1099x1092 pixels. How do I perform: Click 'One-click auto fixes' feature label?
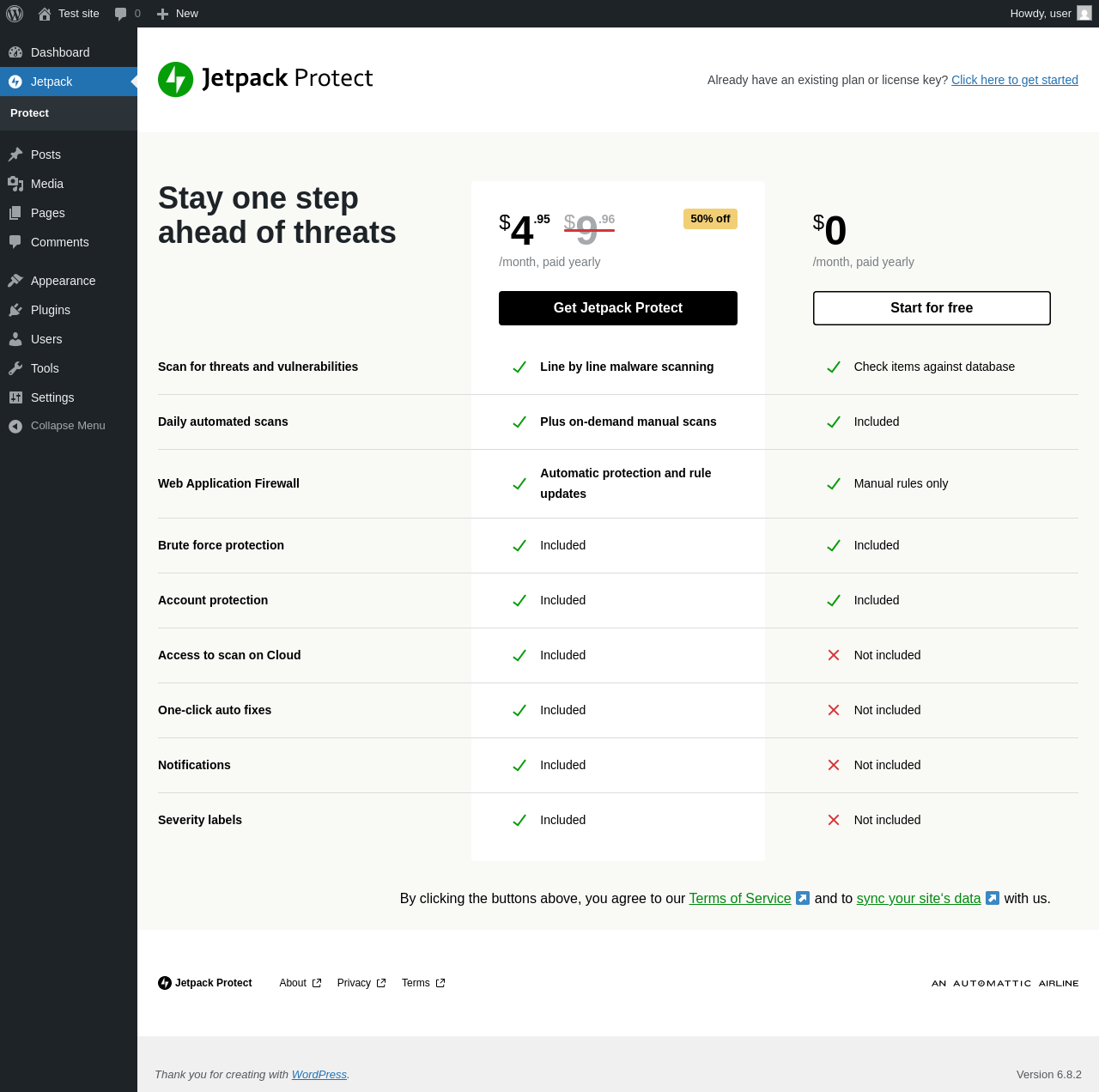pyautogui.click(x=215, y=710)
